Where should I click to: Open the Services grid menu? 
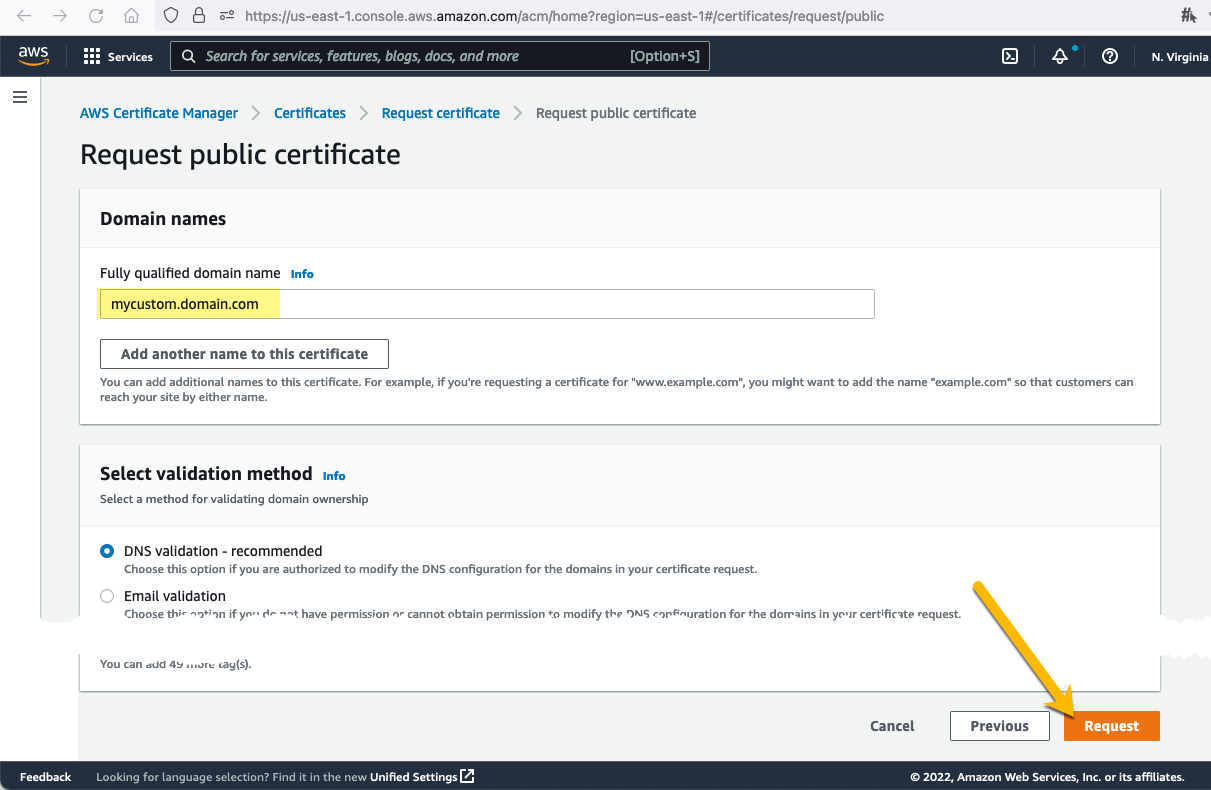118,57
